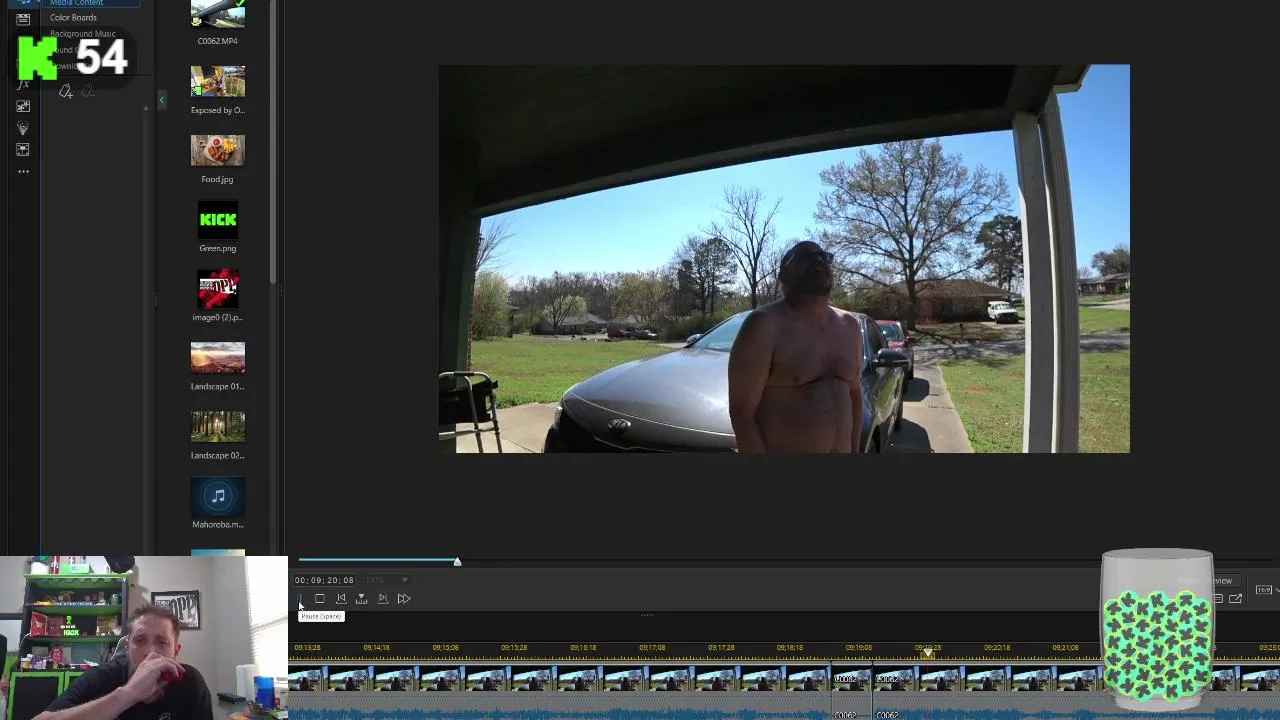
Task: Open the three-dots more rooms menu
Action: (x=23, y=172)
